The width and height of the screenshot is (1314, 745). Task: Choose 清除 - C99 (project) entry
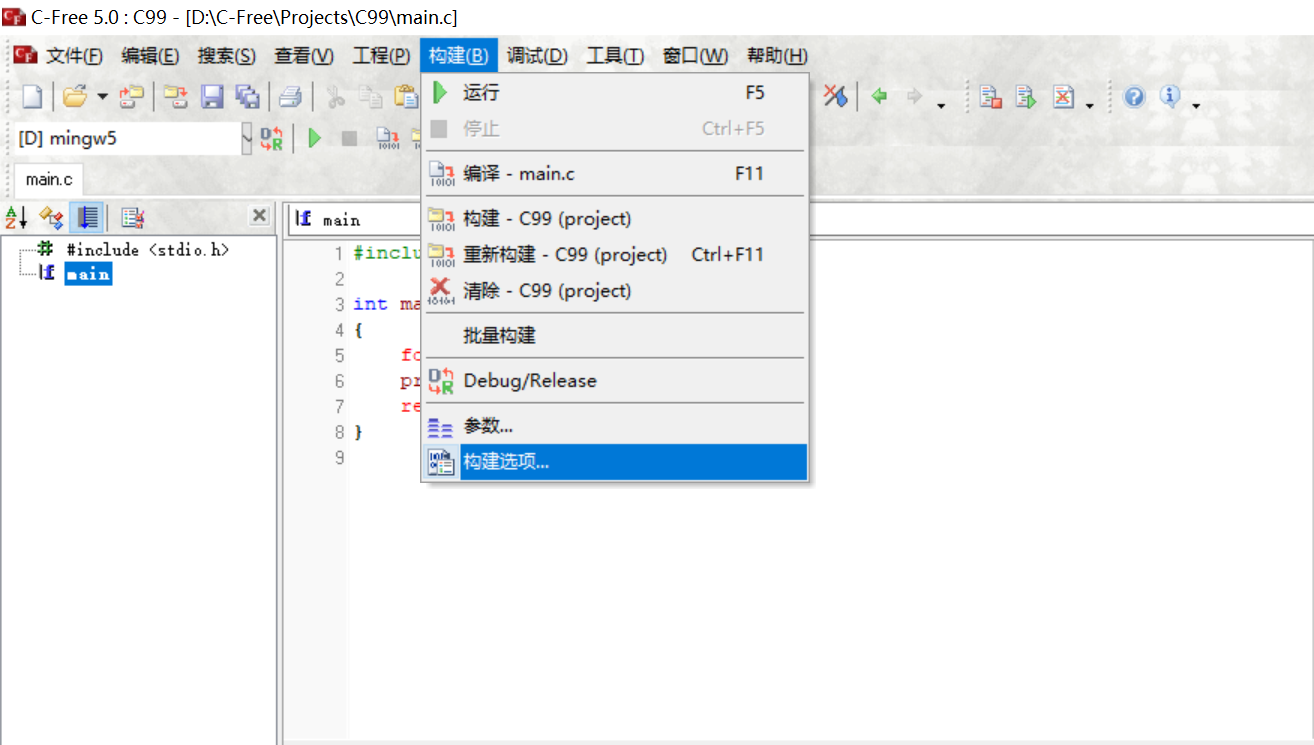614,291
